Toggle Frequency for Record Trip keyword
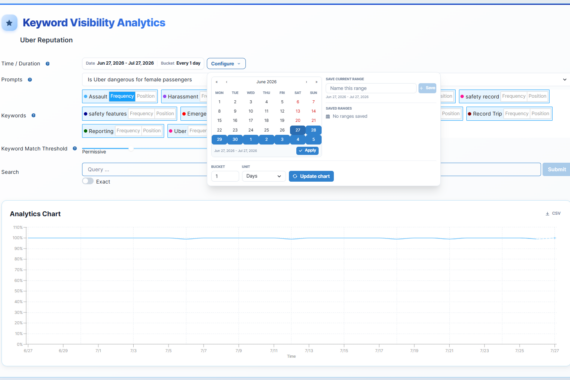 517,113
